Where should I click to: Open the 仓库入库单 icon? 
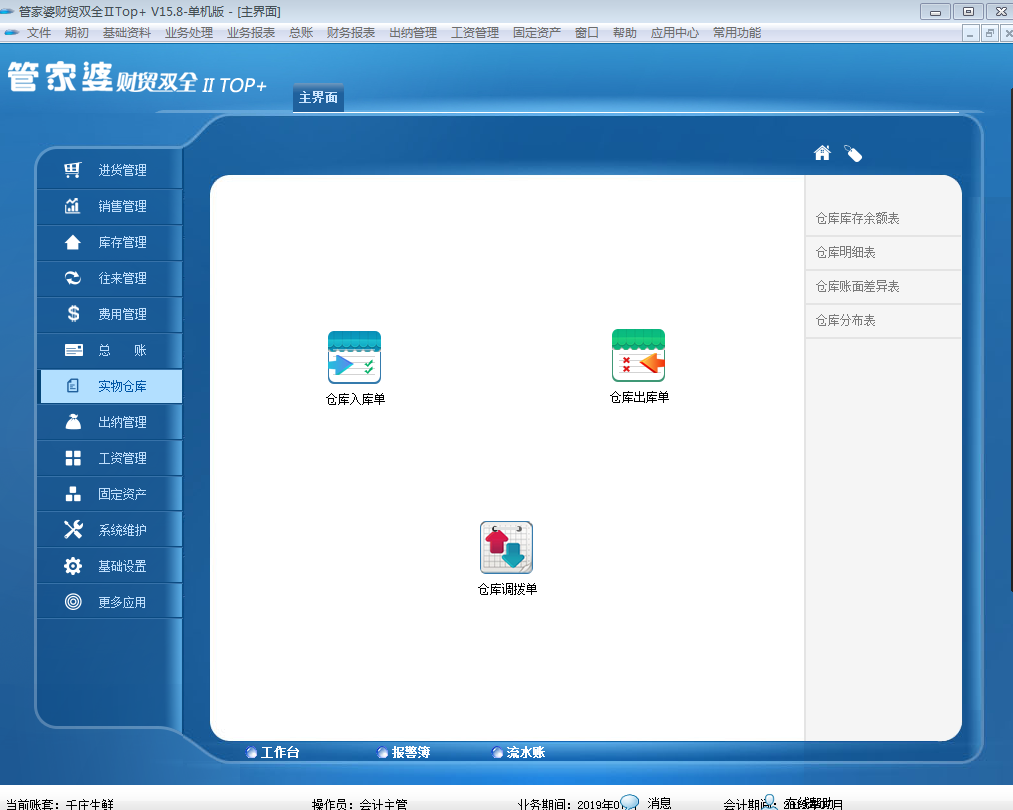(354, 357)
